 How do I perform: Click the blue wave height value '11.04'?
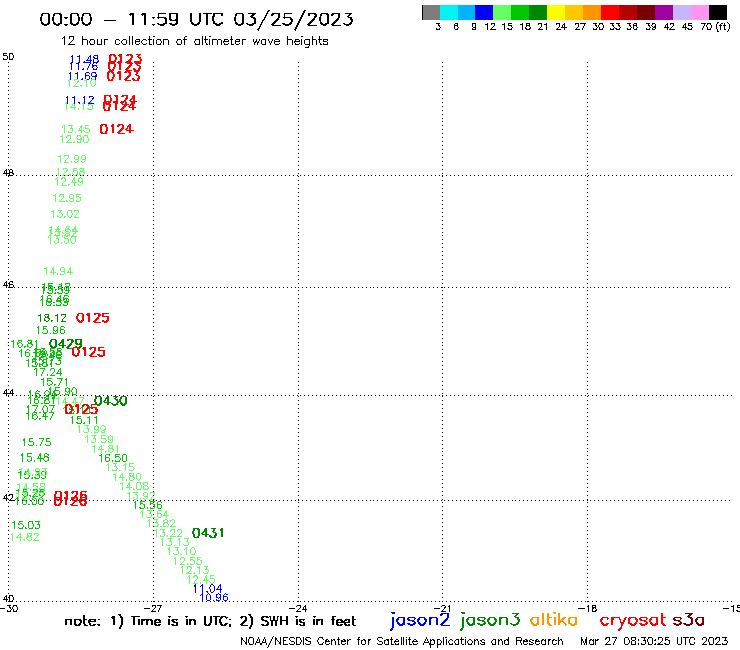[207, 589]
